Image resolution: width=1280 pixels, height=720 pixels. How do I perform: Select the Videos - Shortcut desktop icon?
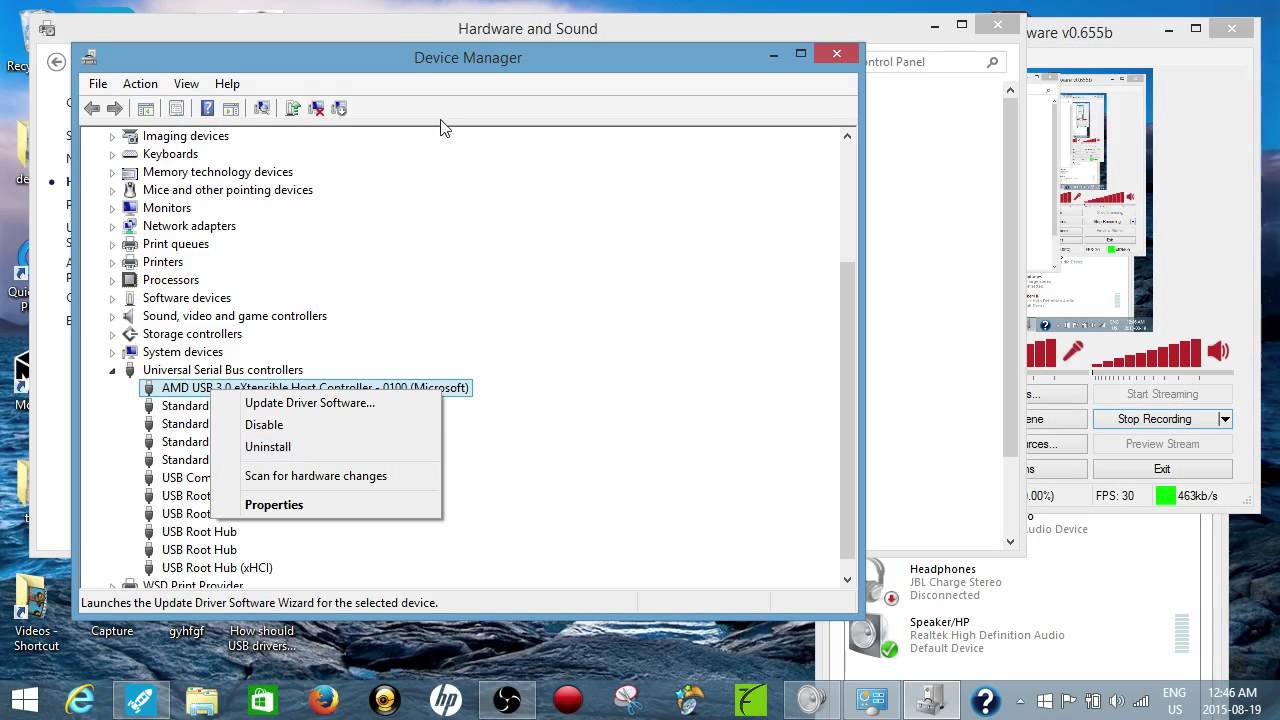coord(36,614)
